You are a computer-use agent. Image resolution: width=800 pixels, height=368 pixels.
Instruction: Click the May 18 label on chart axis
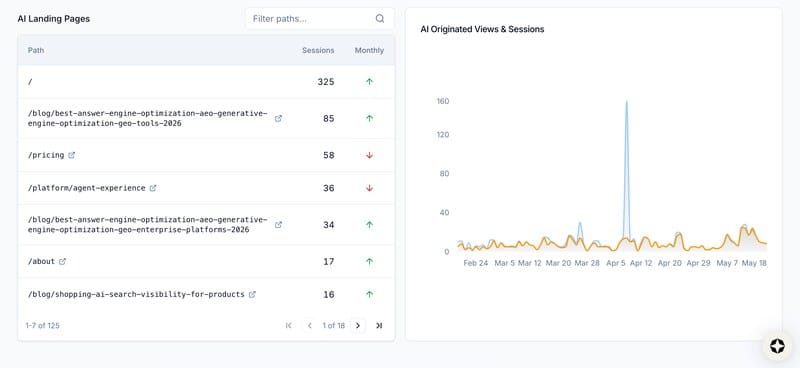754,263
